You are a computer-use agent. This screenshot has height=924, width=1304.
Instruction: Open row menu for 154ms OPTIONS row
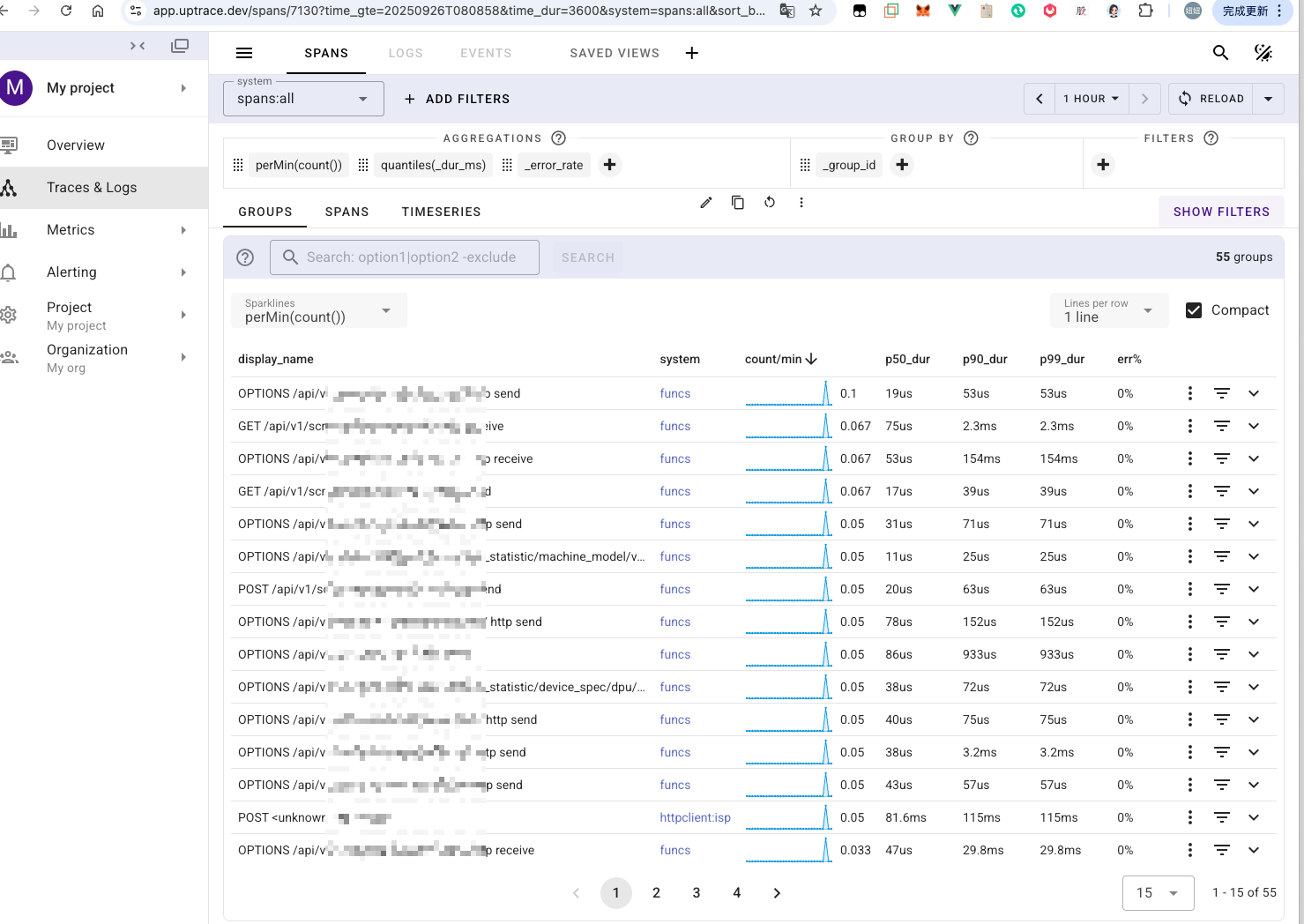(1190, 458)
